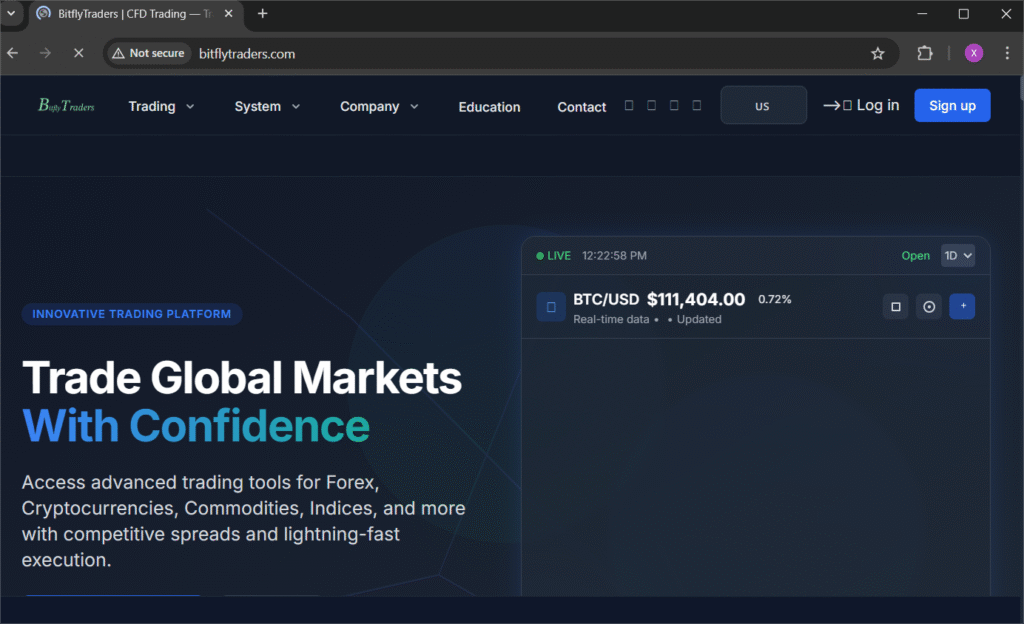Select the BTC/USD symbol icon in the widget
1024x624 pixels.
click(x=551, y=306)
